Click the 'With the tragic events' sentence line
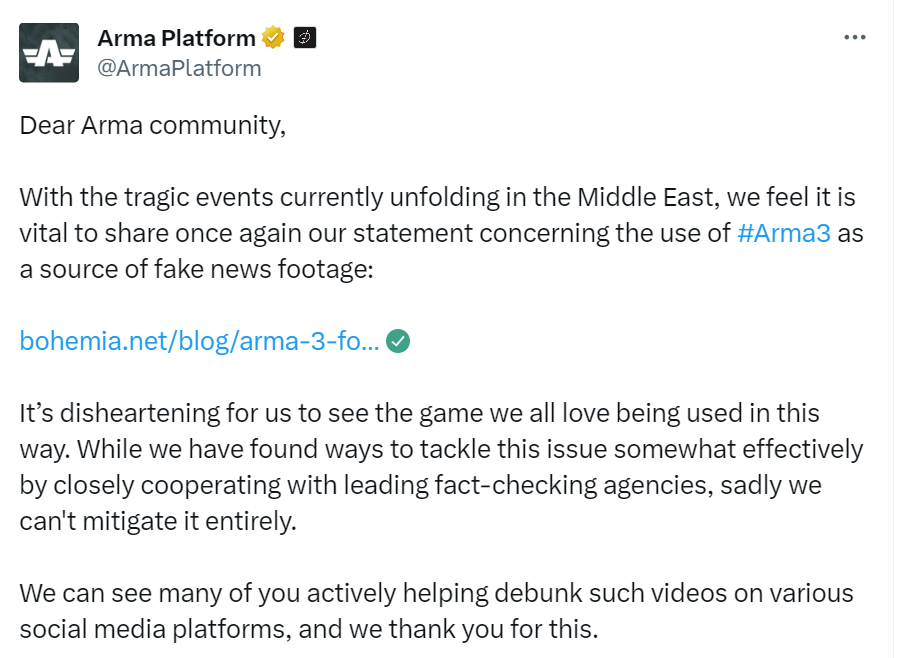The width and height of the screenshot is (901, 658). click(x=437, y=197)
